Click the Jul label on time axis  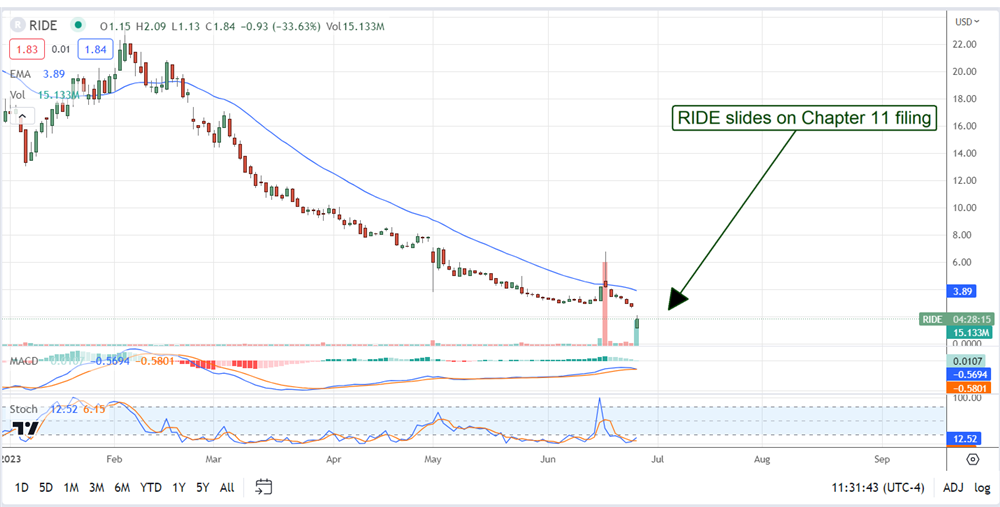(659, 459)
